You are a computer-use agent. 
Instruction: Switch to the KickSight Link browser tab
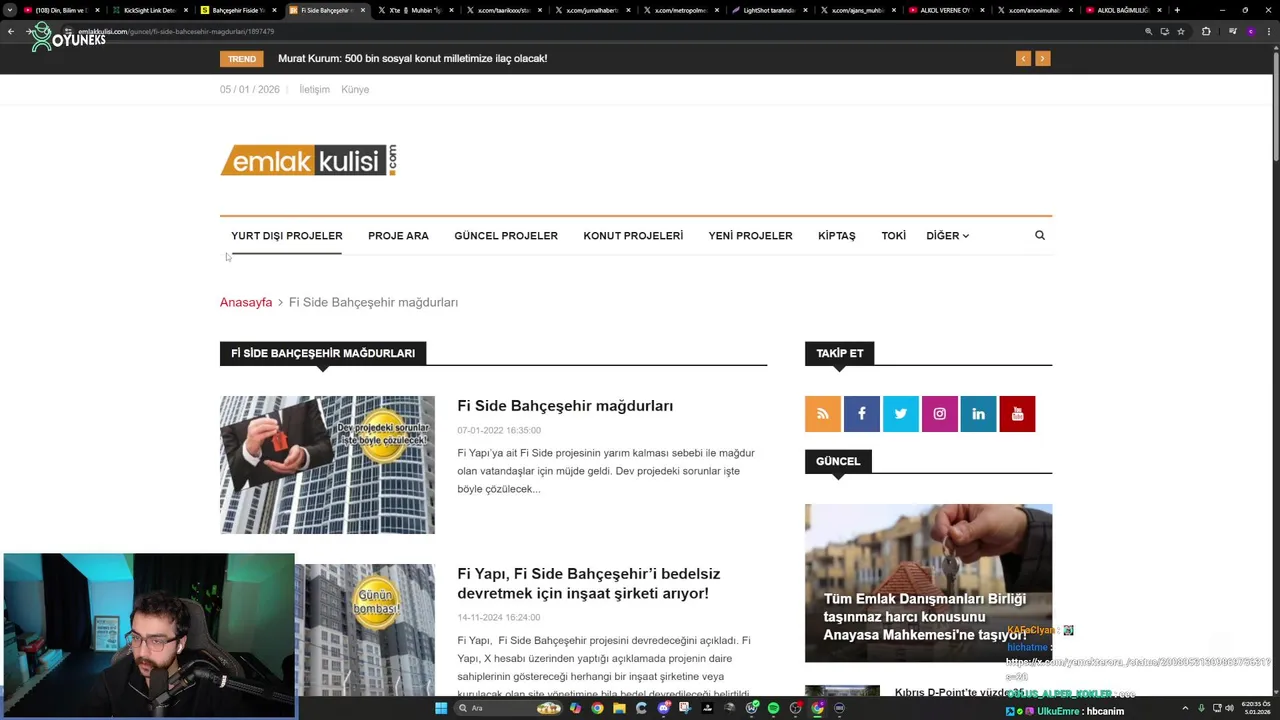click(149, 10)
